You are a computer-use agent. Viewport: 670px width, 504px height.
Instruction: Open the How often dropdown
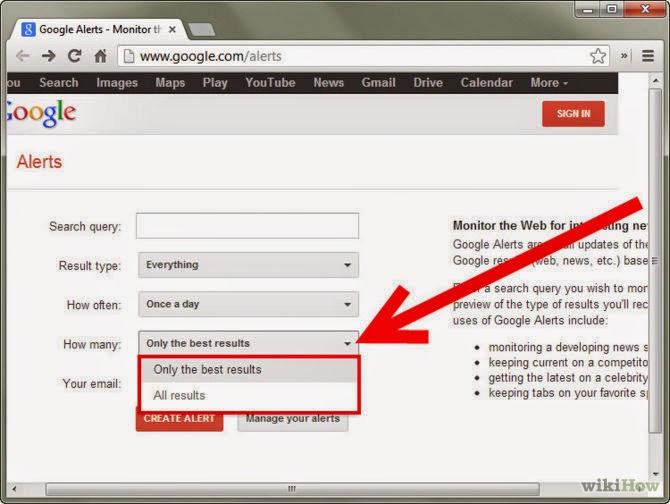click(248, 304)
